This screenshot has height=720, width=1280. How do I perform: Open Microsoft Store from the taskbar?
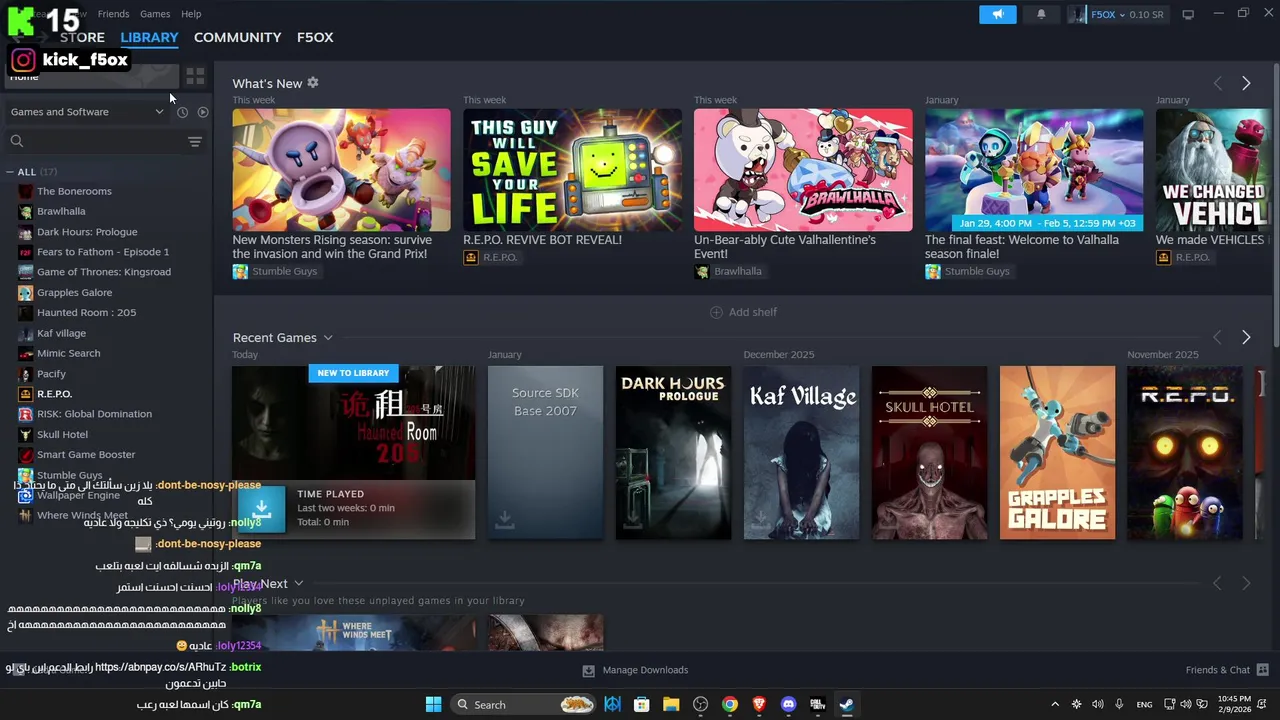(x=642, y=705)
